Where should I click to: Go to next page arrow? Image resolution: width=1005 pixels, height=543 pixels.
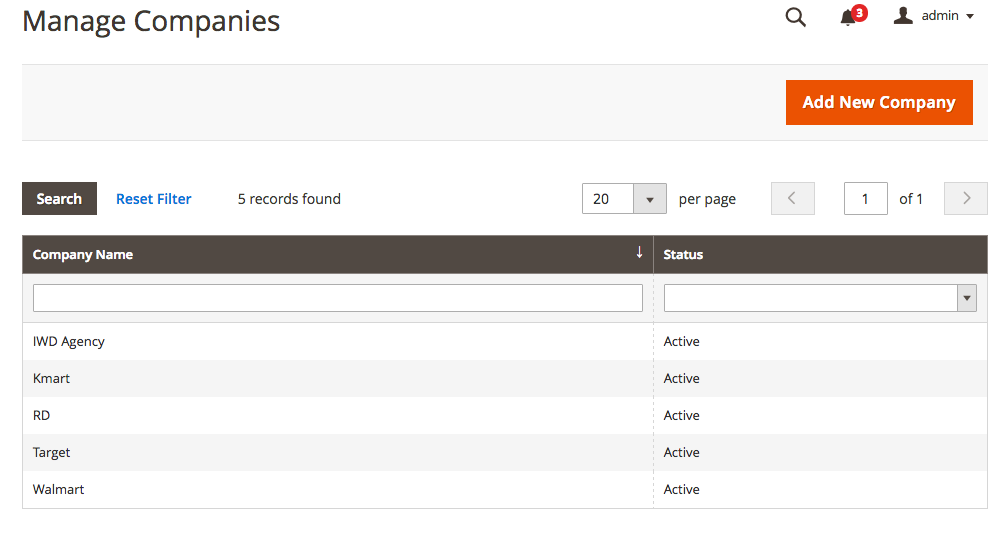click(965, 199)
